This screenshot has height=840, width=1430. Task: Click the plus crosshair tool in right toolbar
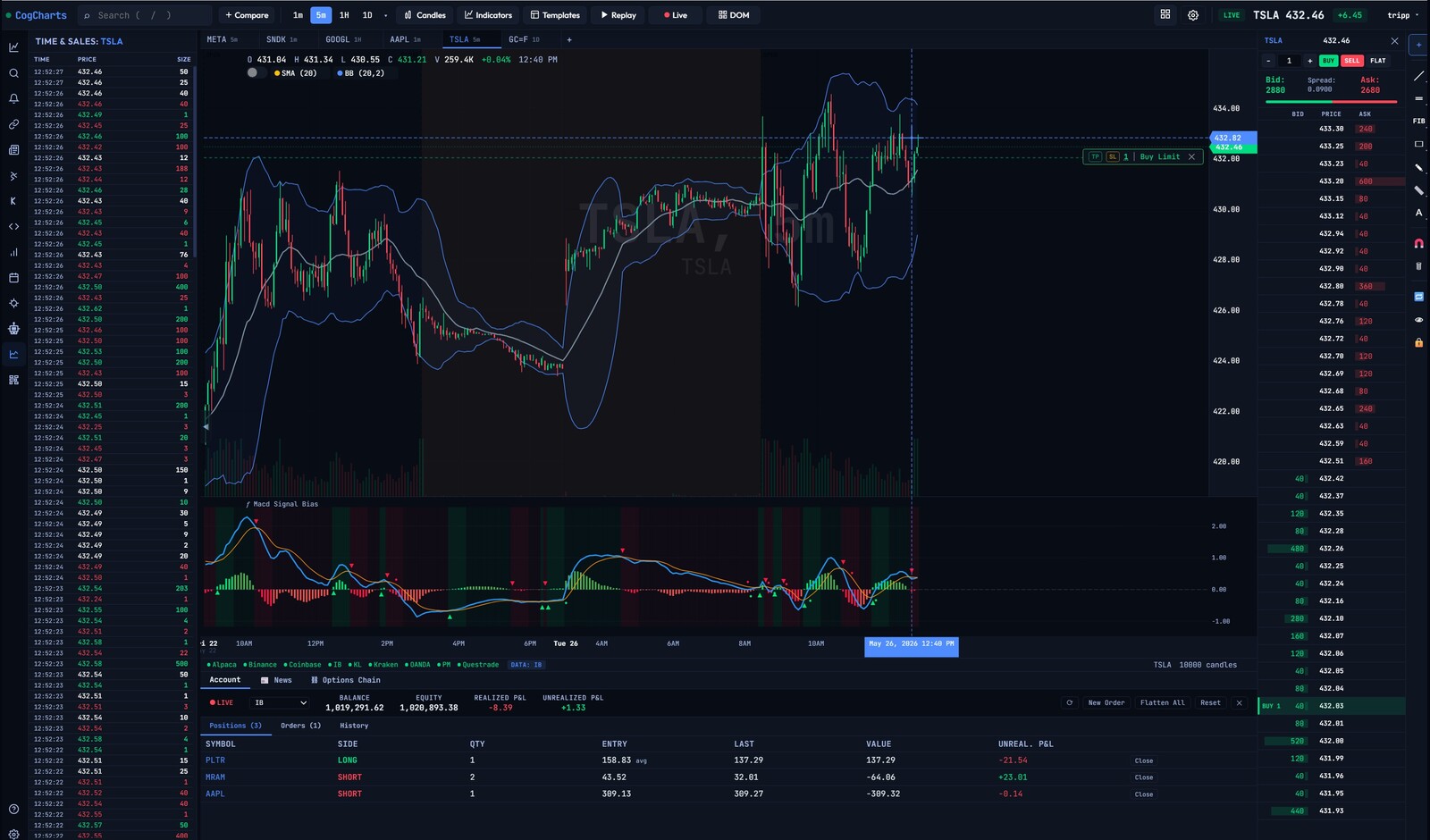1418,44
